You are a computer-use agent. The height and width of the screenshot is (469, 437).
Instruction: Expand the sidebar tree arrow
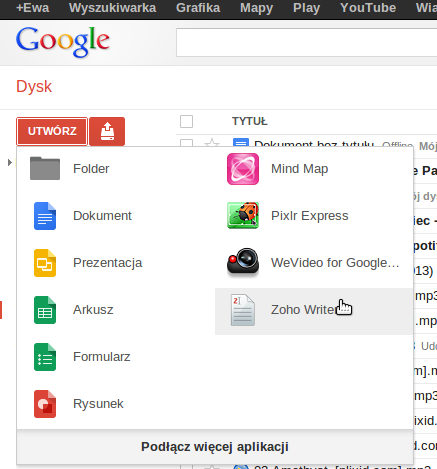click(x=10, y=162)
